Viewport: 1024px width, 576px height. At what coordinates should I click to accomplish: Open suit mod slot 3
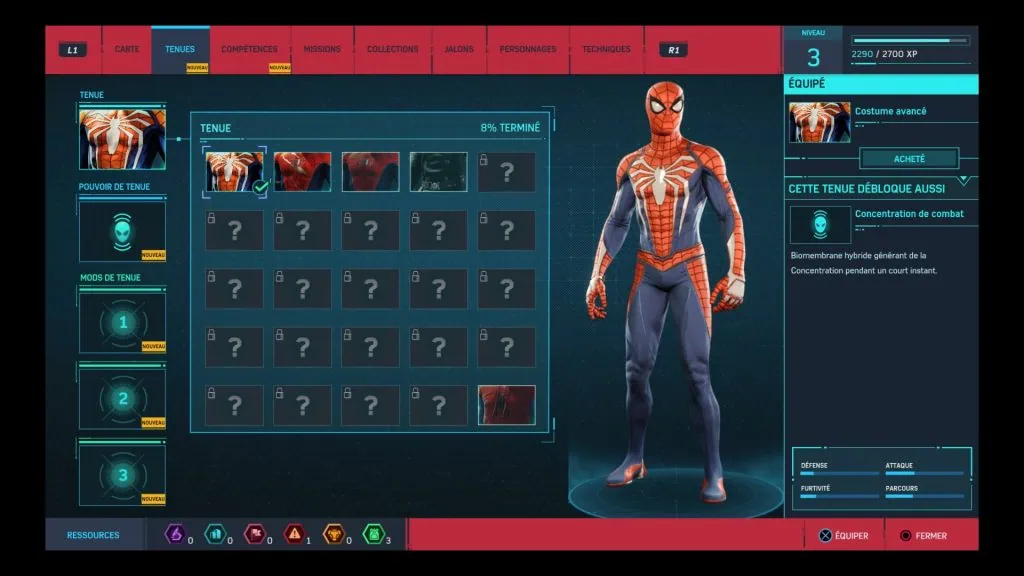121,477
